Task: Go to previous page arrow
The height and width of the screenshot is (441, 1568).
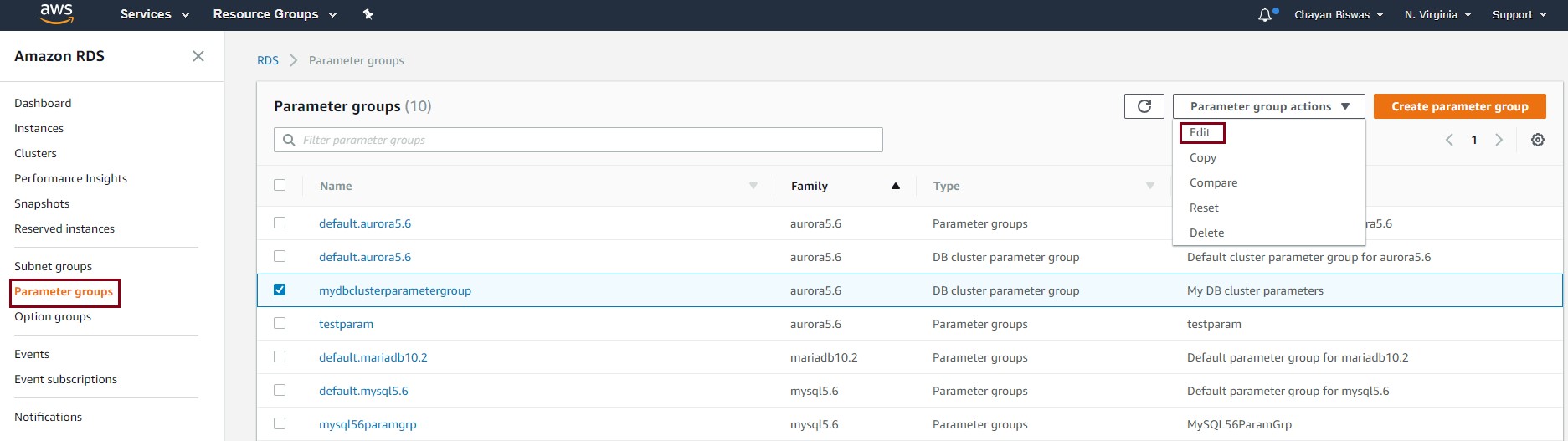Action: [x=1450, y=140]
